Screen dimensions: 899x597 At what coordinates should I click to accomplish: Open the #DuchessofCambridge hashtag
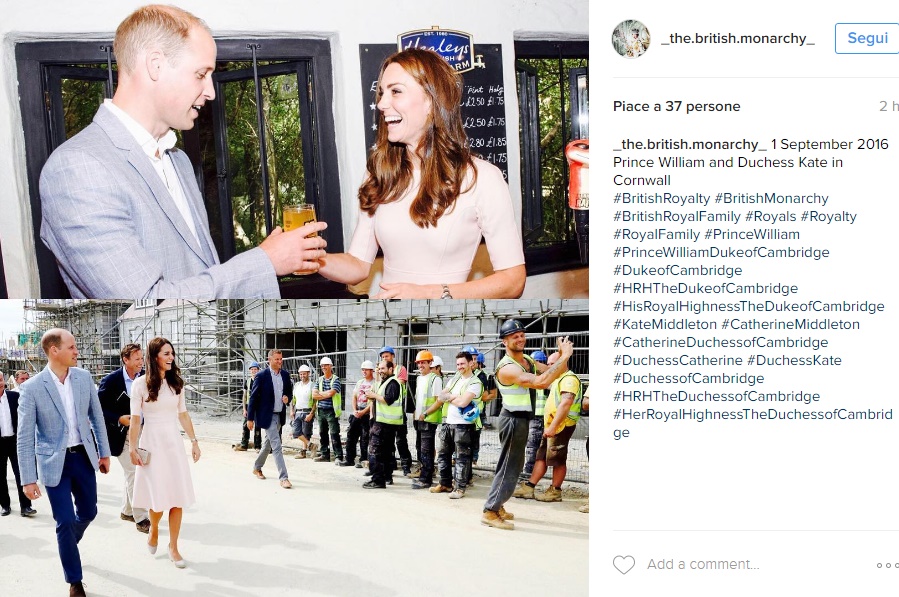point(689,379)
